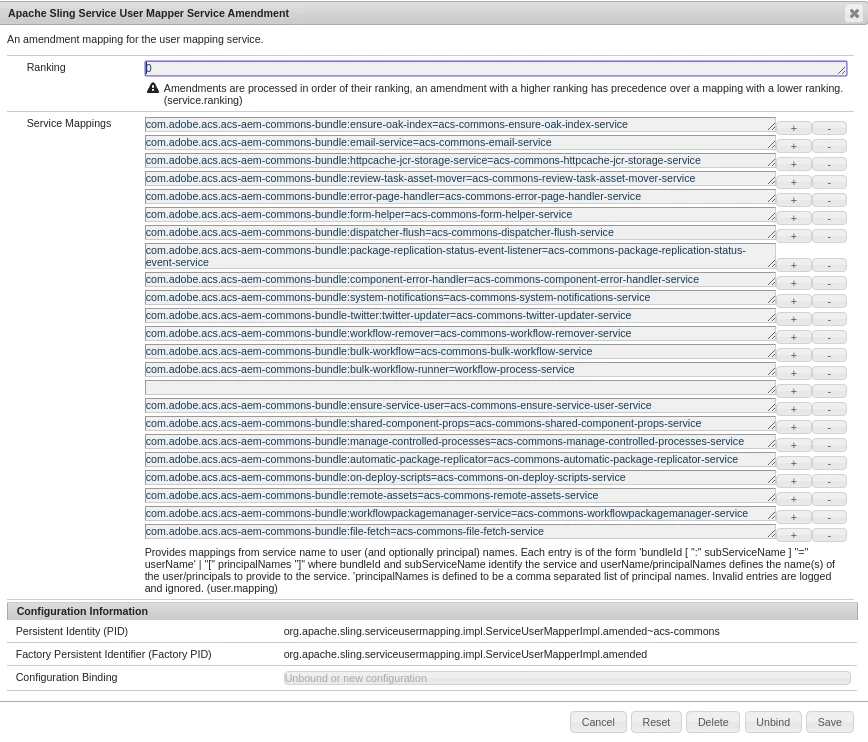Screen dimensions: 868x742
Task: Remove the file-fetch mapping row
Action: (x=829, y=535)
